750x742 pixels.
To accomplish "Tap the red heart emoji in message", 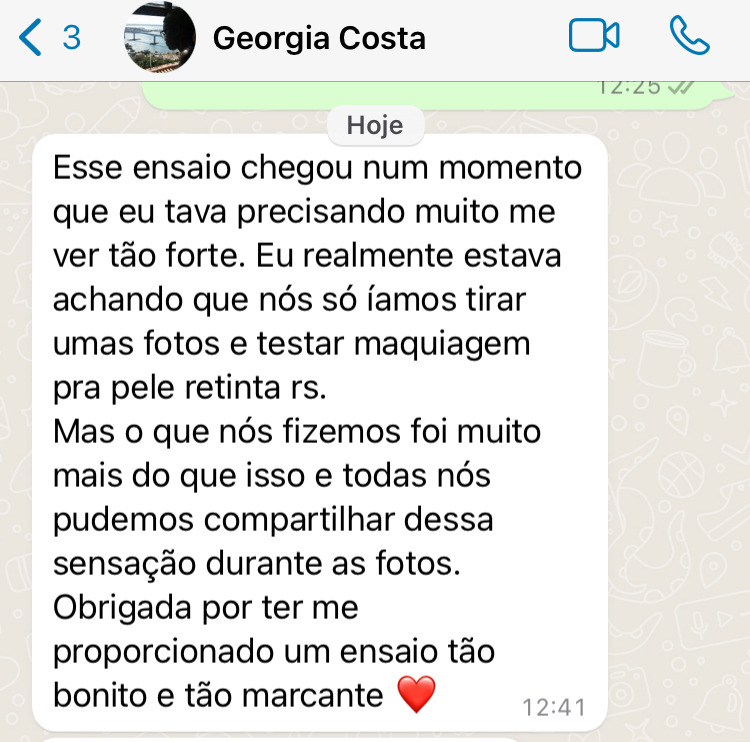I will tap(416, 694).
